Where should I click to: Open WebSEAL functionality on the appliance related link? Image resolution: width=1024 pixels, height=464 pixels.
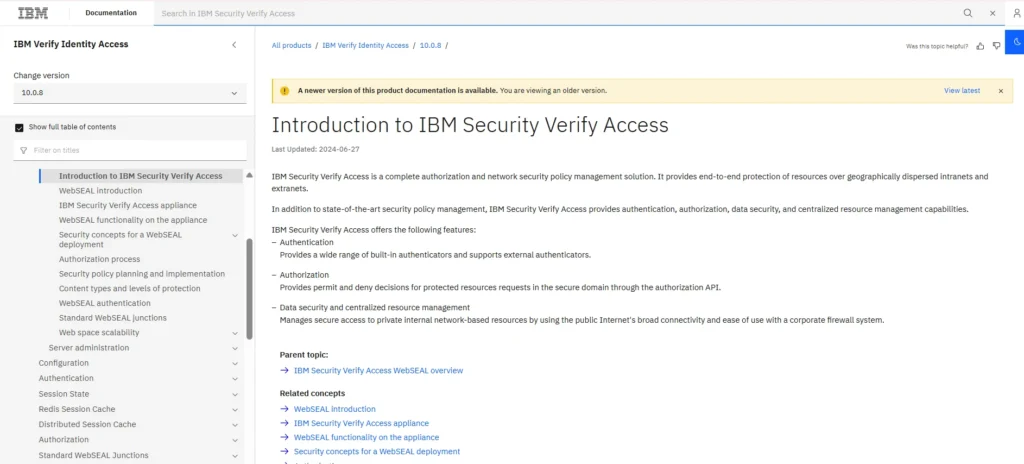click(x=366, y=437)
